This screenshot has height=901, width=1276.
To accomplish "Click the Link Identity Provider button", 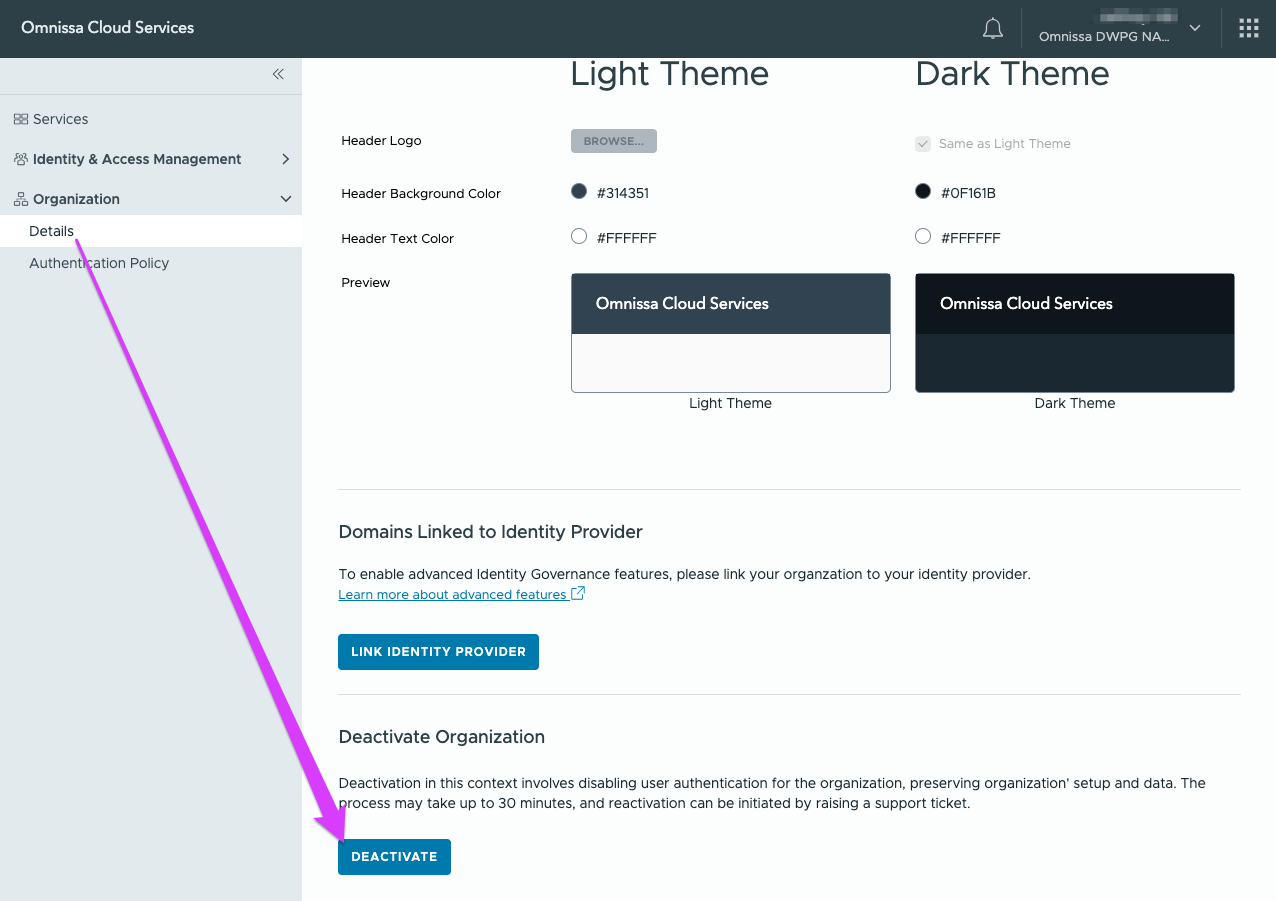I will 438,652.
